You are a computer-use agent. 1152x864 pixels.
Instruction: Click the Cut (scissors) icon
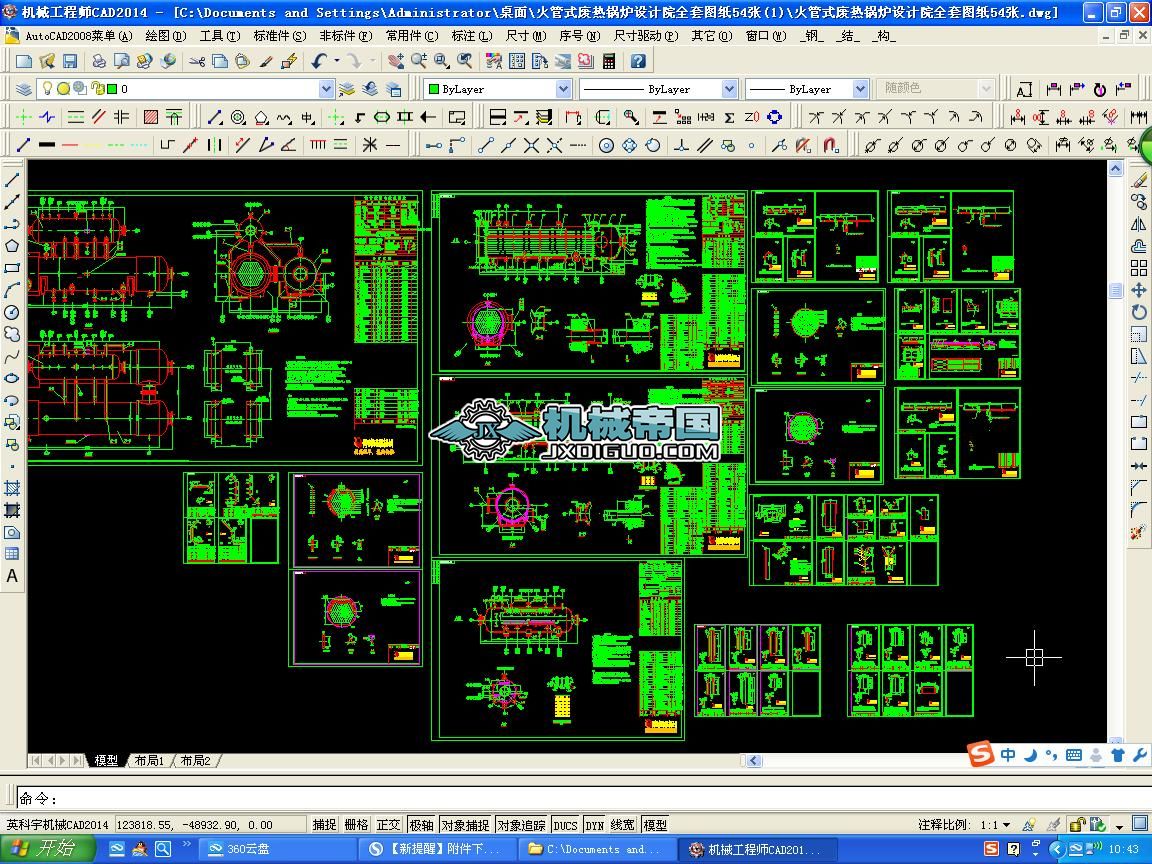point(197,62)
